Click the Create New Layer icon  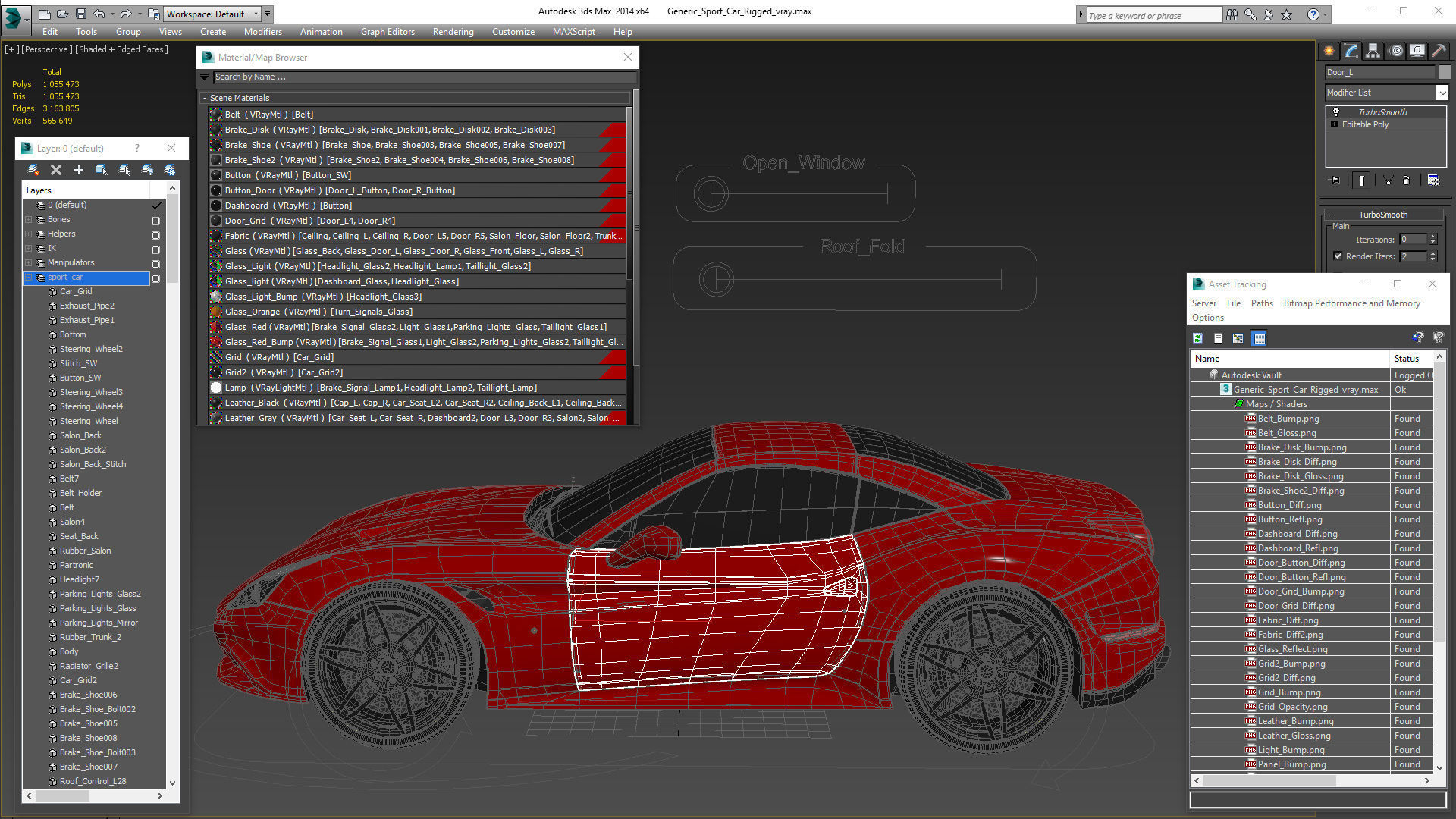pos(33,170)
